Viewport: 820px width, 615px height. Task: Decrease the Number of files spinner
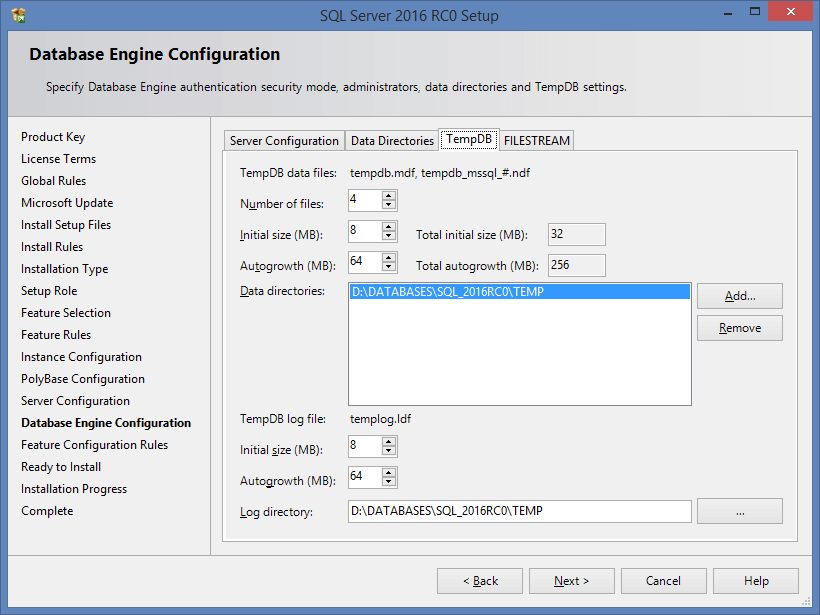click(389, 205)
